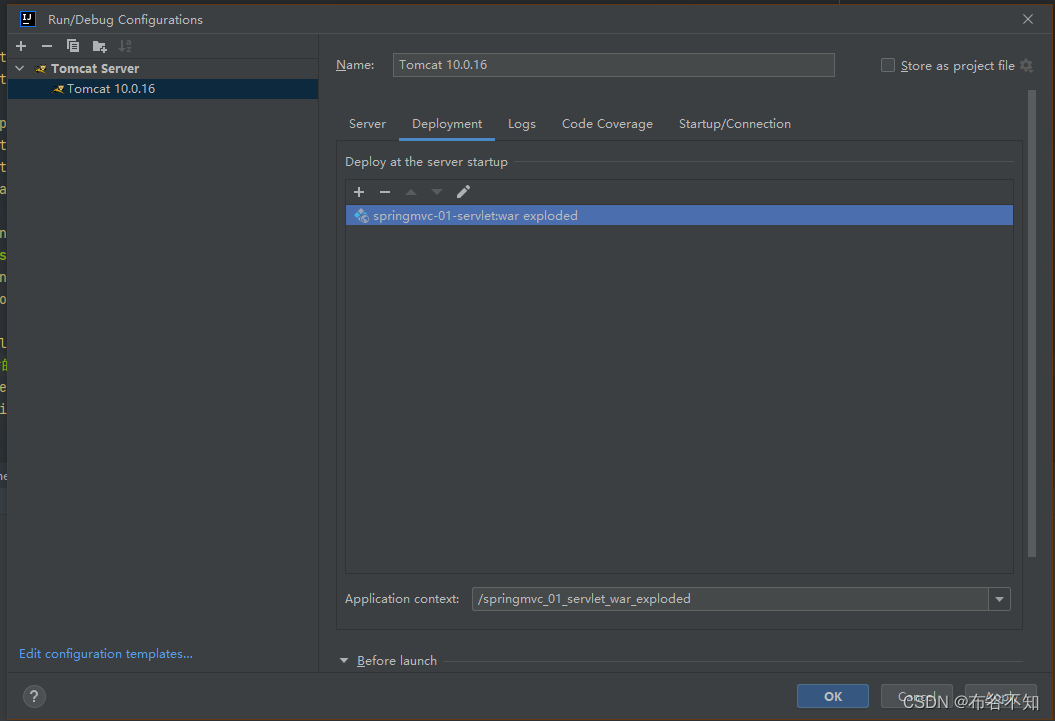Viewport: 1055px width, 721px height.
Task: Enable Store as project file checkbox
Action: point(887,65)
